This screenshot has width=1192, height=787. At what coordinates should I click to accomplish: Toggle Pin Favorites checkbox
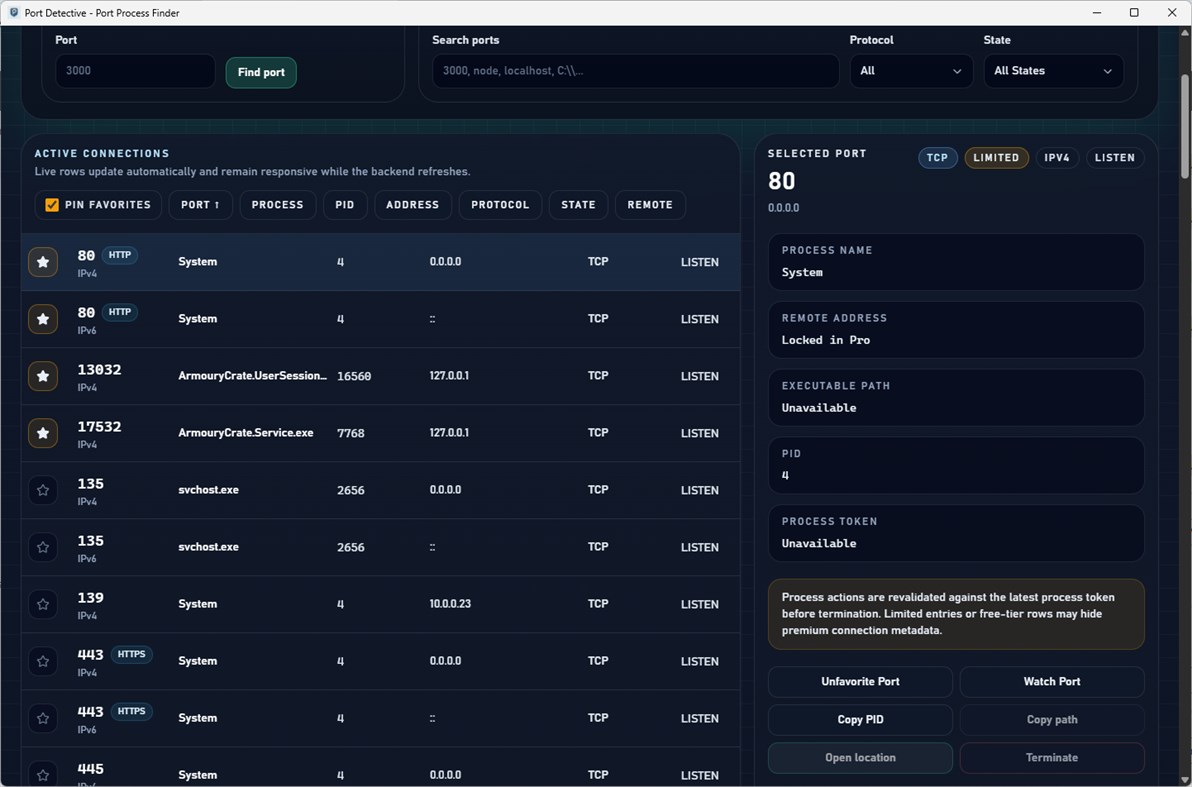(x=52, y=205)
